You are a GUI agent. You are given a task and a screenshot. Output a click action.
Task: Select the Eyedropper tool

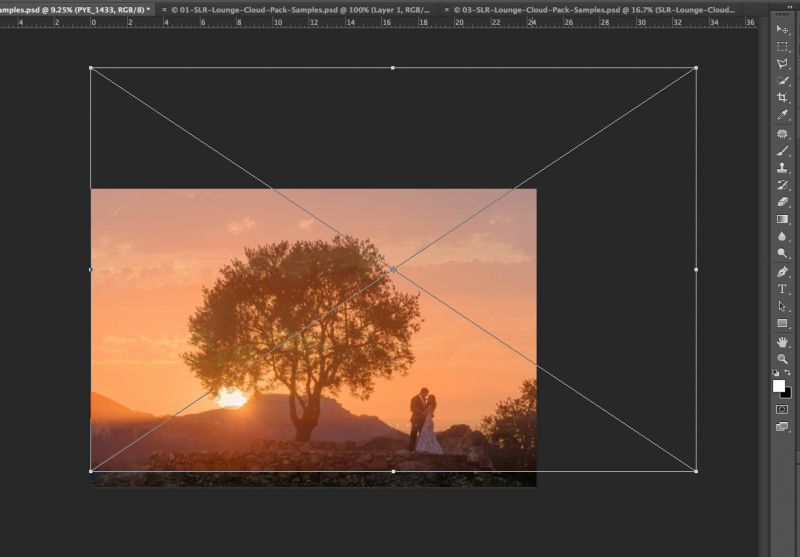[x=782, y=115]
